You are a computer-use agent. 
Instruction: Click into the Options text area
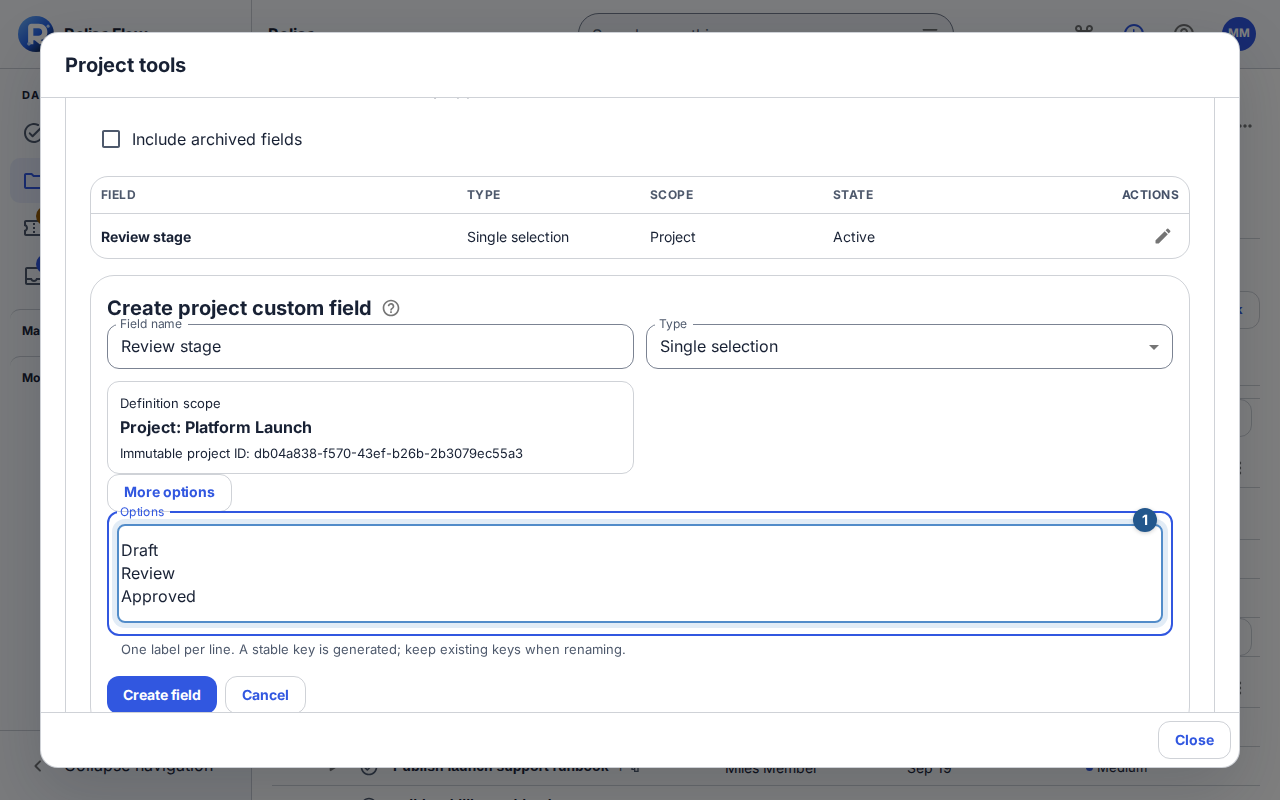tap(640, 574)
